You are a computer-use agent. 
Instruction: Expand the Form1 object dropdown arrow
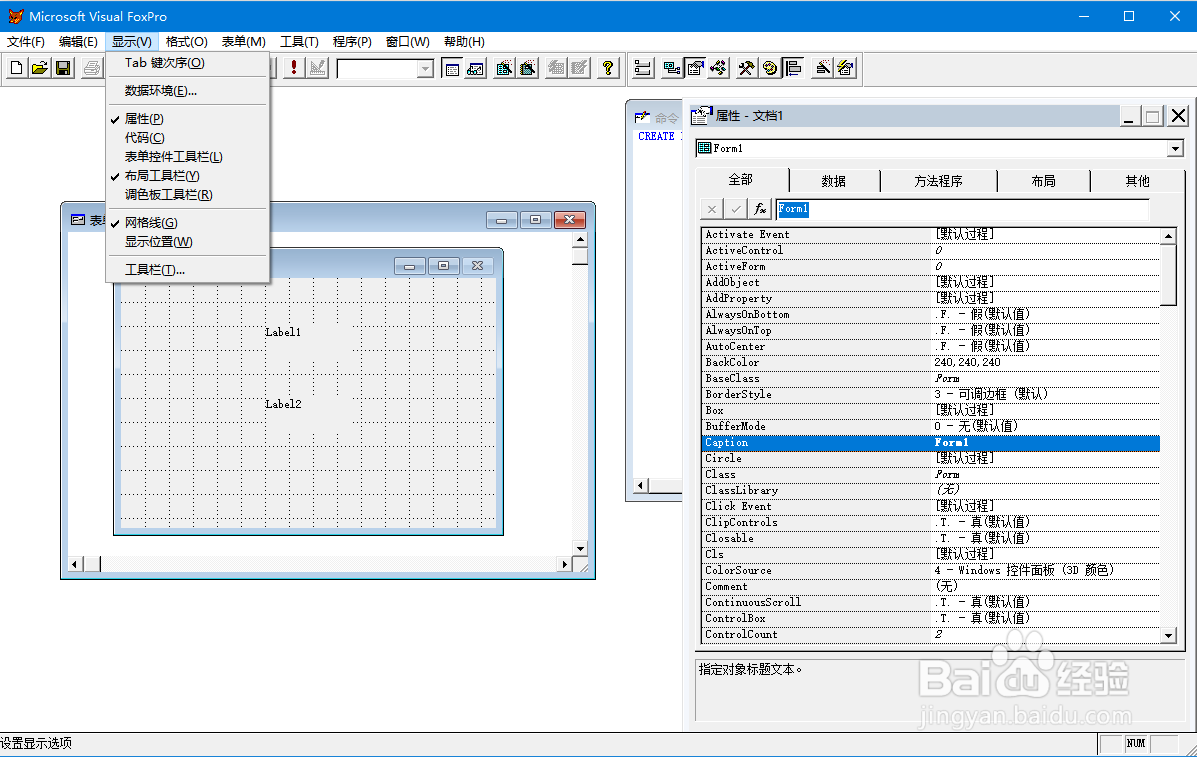(1176, 148)
